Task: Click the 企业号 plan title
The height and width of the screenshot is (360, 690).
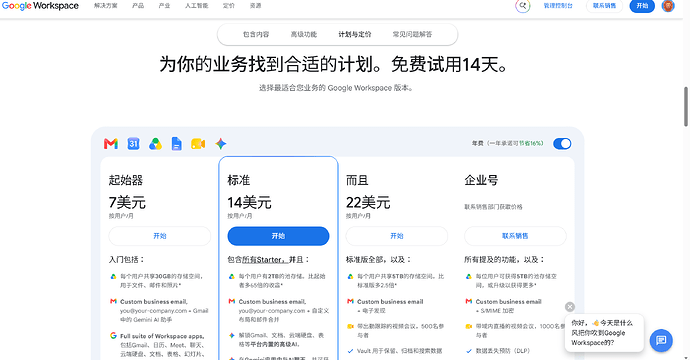Action: pyautogui.click(x=481, y=180)
